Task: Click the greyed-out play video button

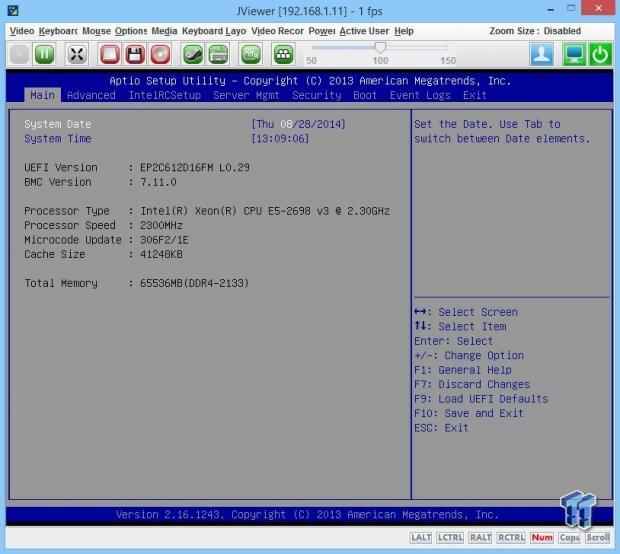Action: point(19,54)
